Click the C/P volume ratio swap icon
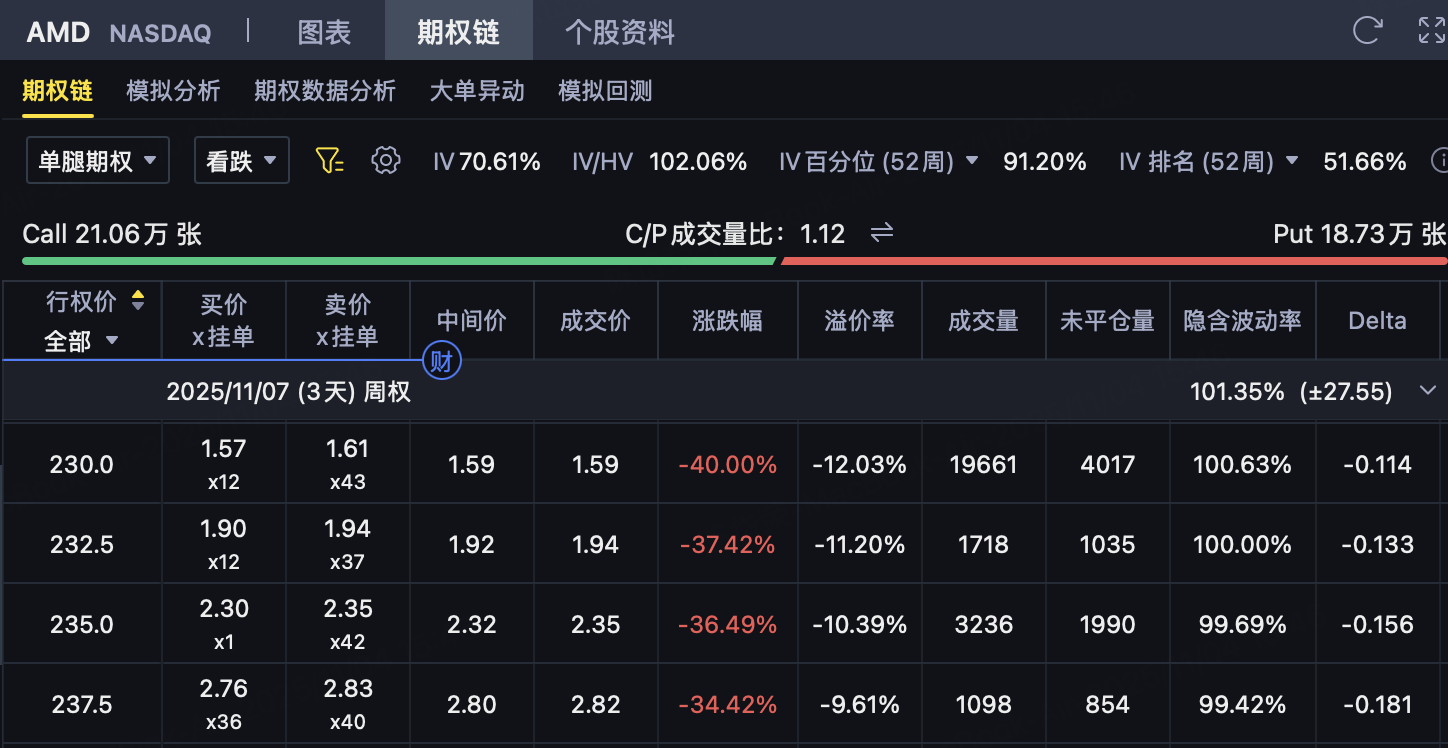Image resolution: width=1448 pixels, height=748 pixels. [881, 234]
